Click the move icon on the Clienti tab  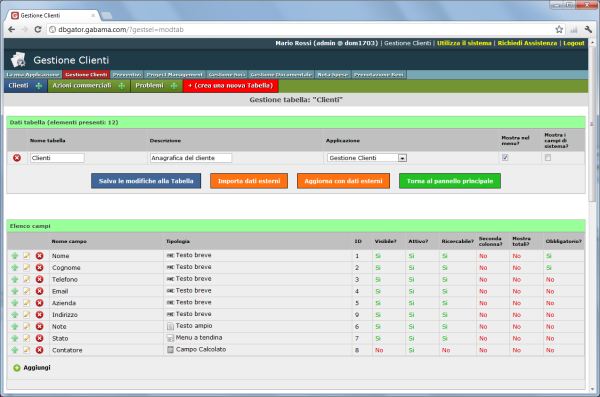coord(39,86)
